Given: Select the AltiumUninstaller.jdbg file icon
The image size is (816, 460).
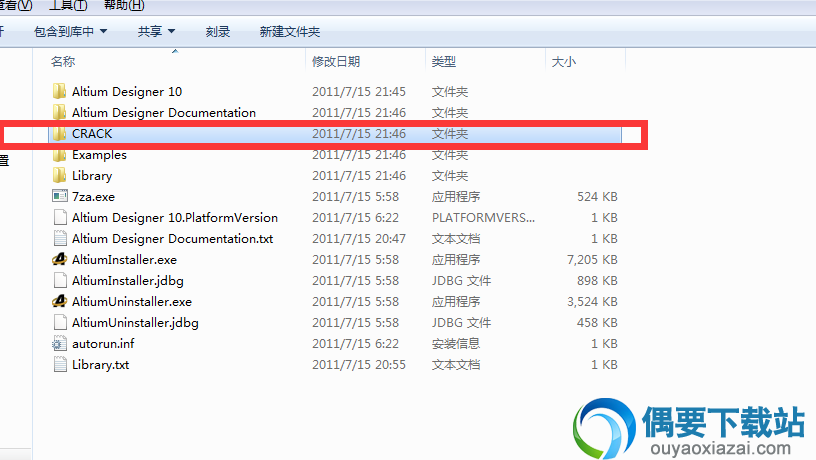Looking at the screenshot, I should pos(60,322).
